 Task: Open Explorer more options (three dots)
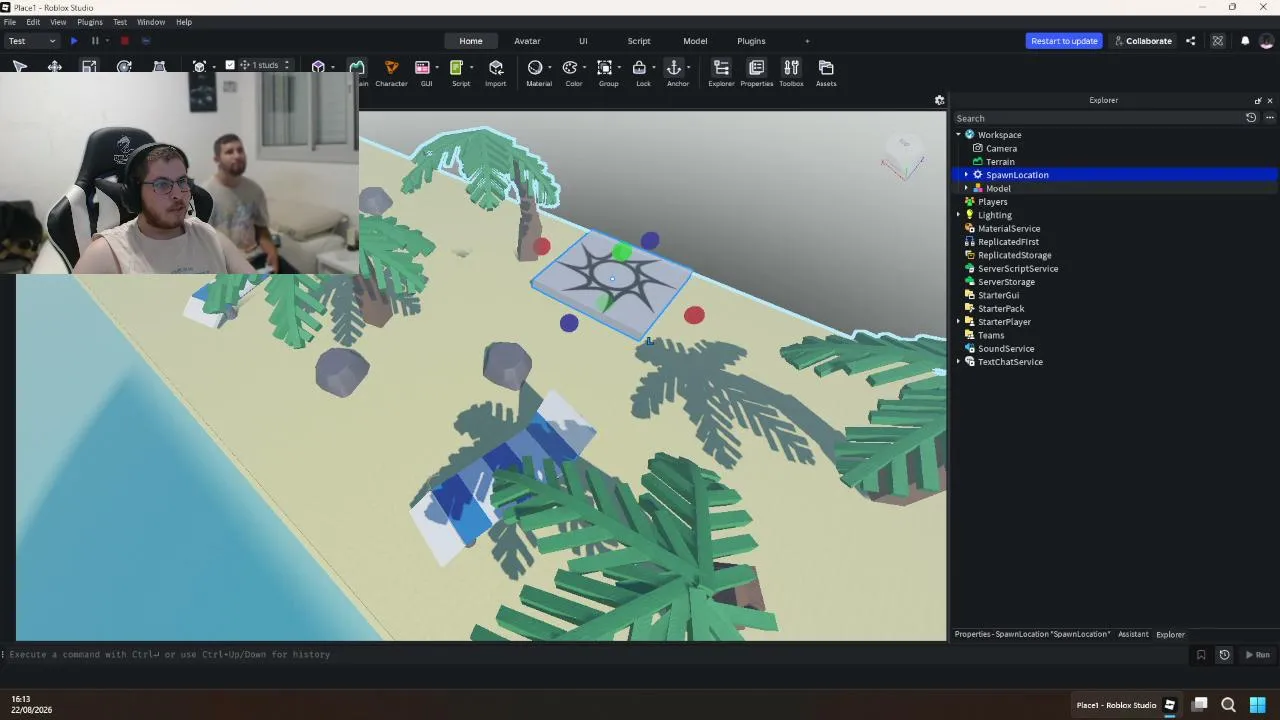click(x=1269, y=118)
